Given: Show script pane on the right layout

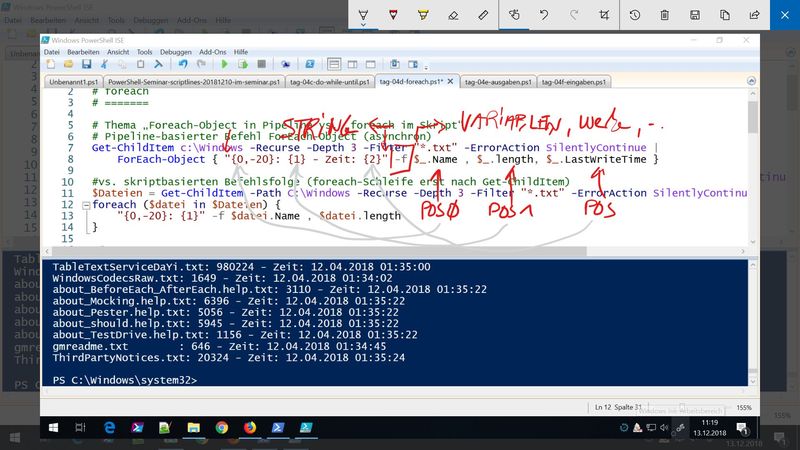Looking at the screenshot, I should click(353, 64).
